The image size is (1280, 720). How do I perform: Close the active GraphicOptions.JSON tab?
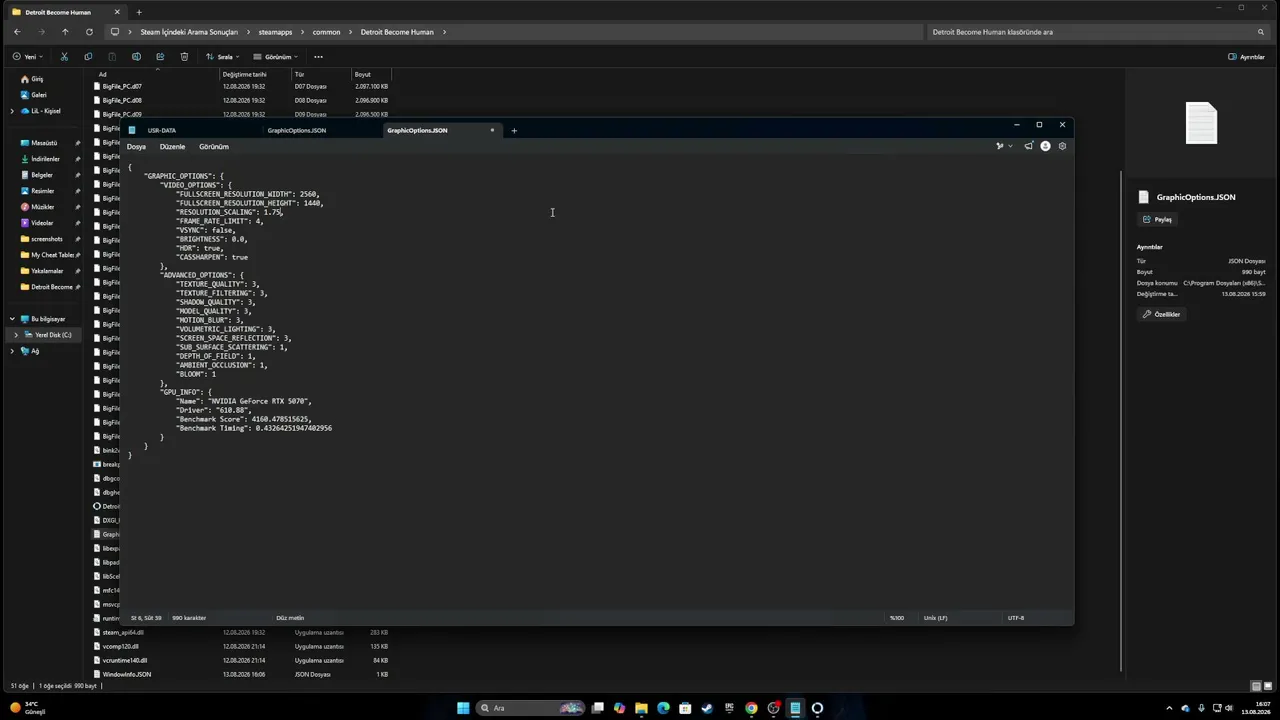pyautogui.click(x=492, y=130)
